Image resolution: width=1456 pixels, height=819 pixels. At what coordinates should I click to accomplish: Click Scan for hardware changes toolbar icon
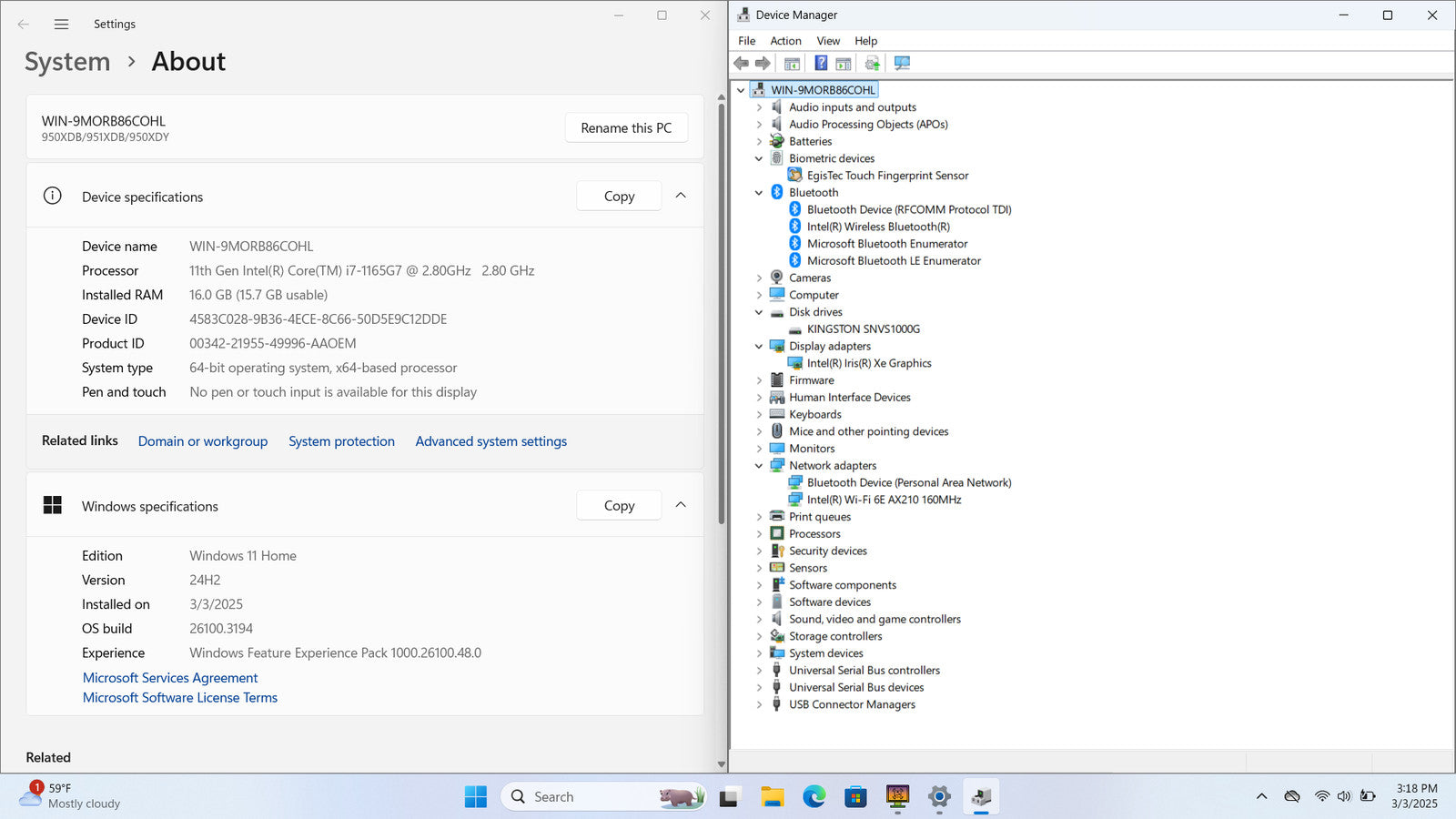coord(902,63)
